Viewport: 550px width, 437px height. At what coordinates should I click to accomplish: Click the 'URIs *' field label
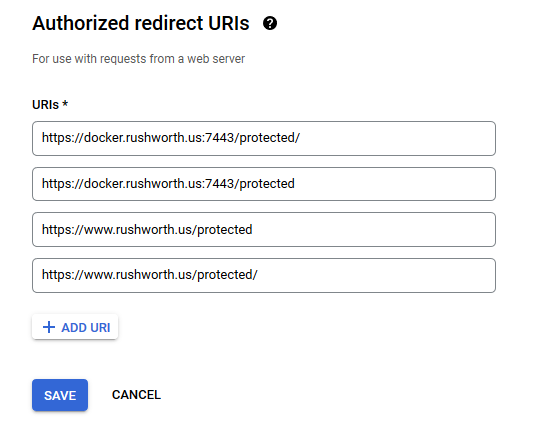coord(50,105)
